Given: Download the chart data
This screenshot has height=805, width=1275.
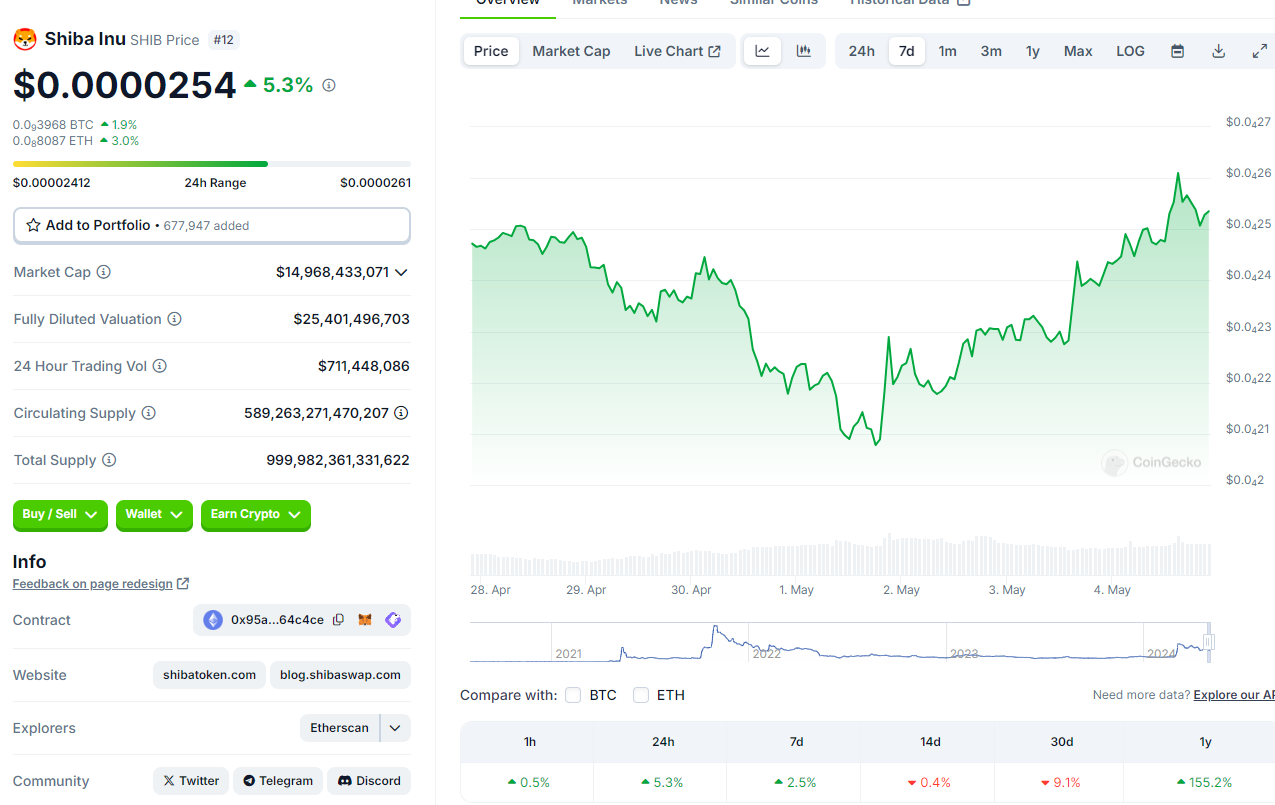Looking at the screenshot, I should 1219,51.
